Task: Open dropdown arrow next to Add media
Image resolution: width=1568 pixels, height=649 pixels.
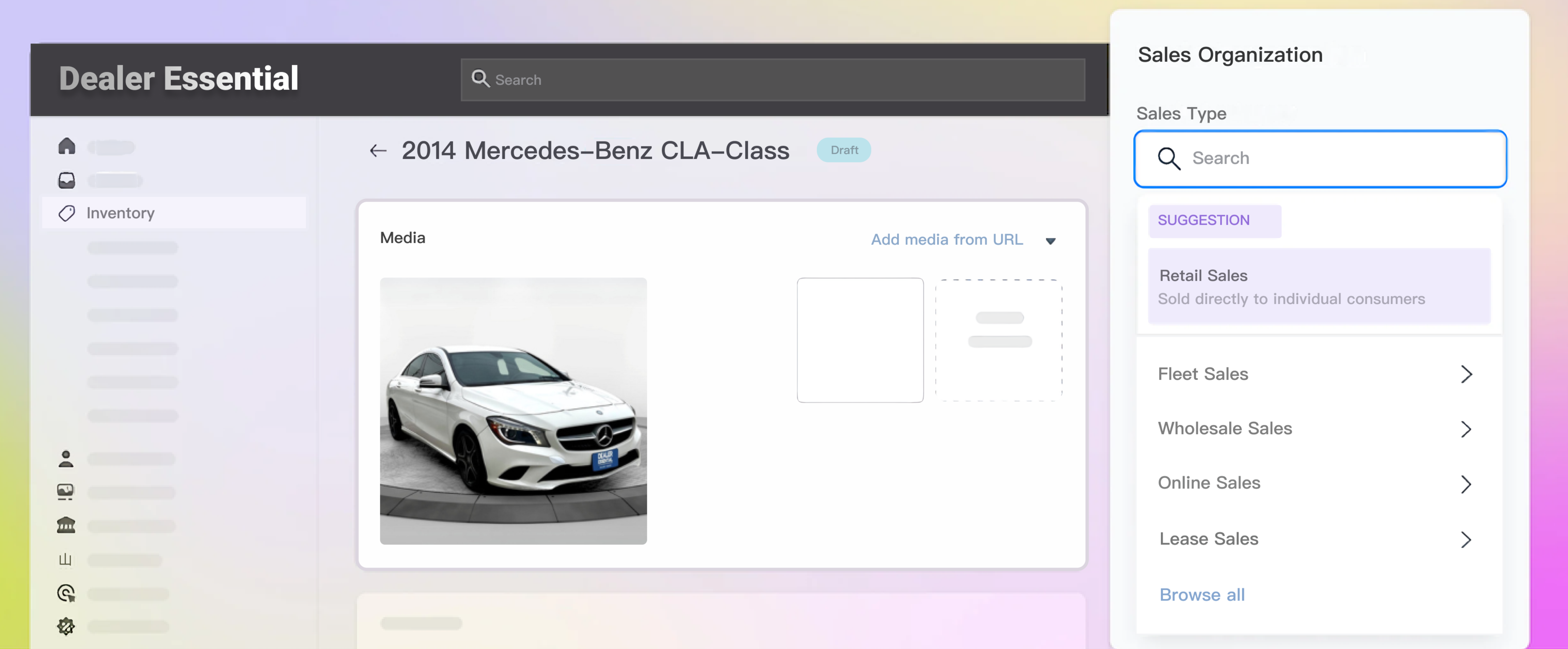Action: (x=1050, y=240)
